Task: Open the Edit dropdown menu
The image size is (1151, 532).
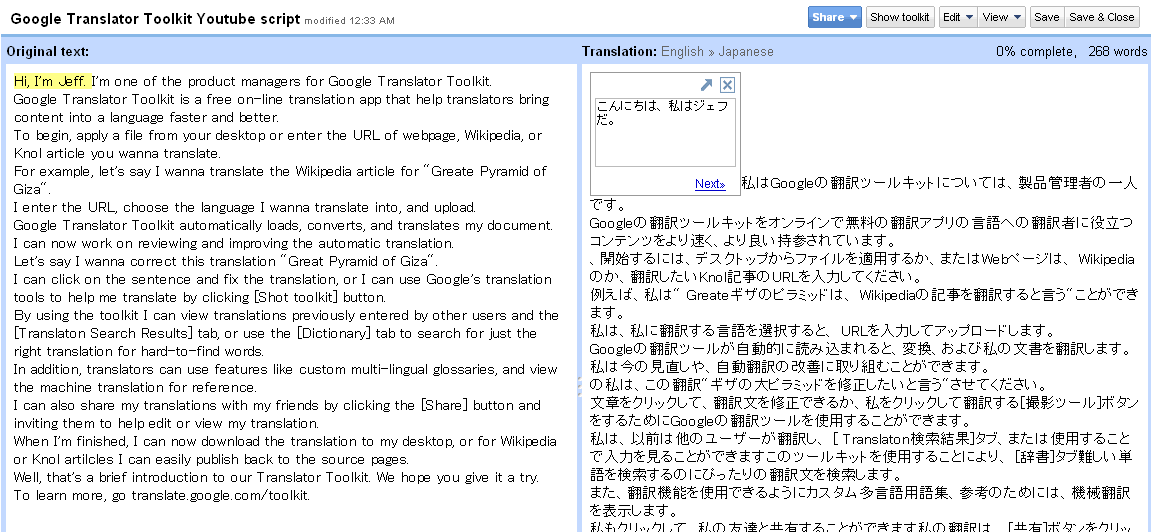Action: (x=958, y=17)
